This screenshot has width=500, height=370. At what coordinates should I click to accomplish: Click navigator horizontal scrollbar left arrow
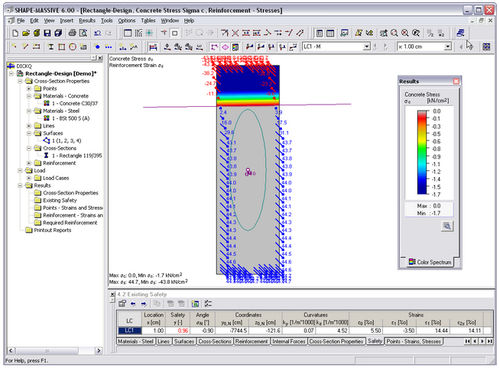11,351
